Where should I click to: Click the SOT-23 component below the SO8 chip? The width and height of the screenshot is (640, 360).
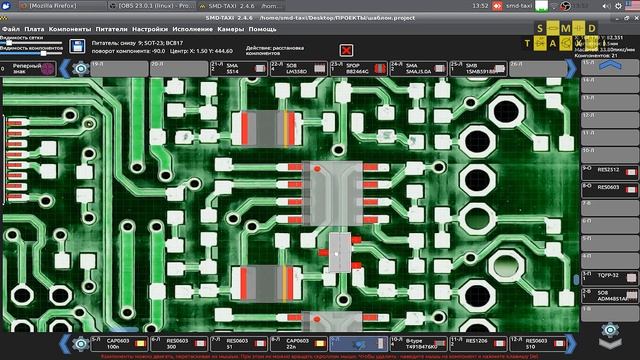pyautogui.click(x=340, y=253)
